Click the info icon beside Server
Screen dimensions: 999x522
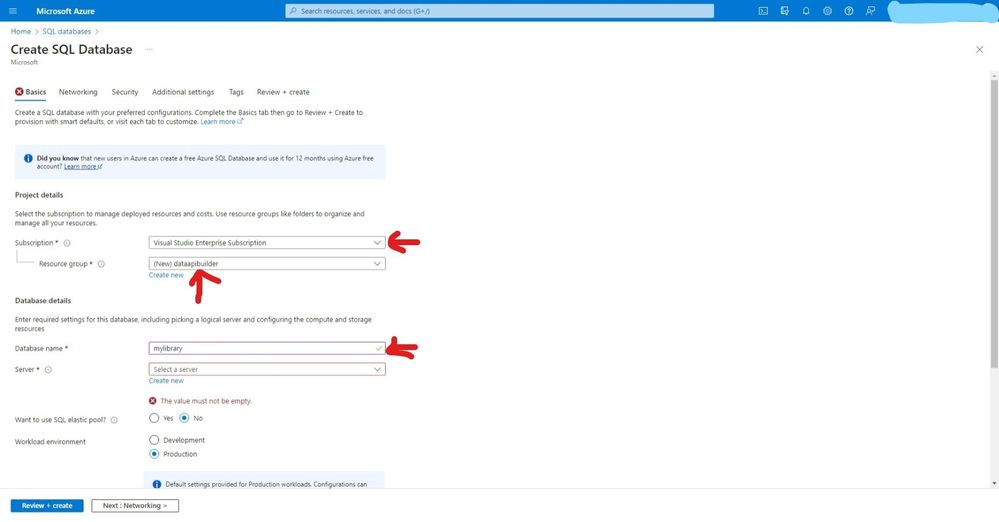[48, 370]
